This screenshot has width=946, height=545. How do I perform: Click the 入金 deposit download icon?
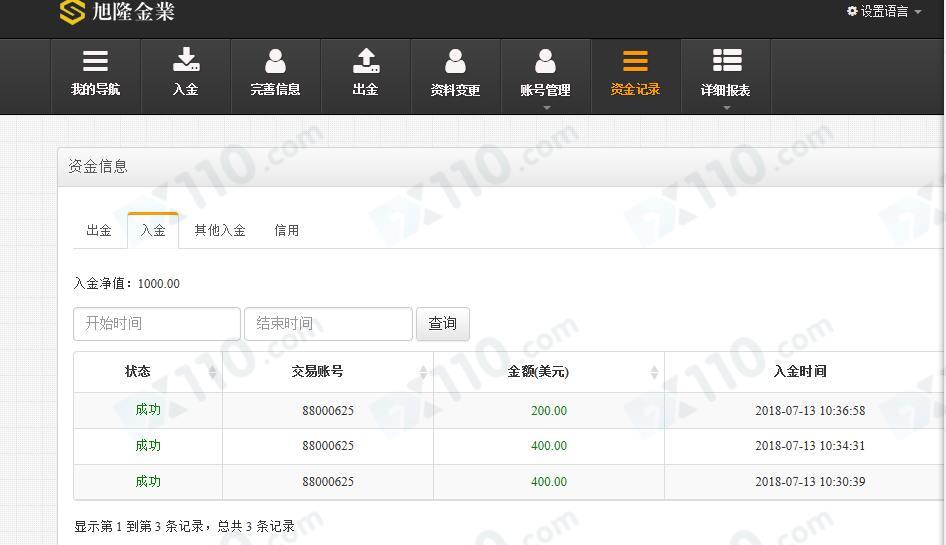point(186,60)
